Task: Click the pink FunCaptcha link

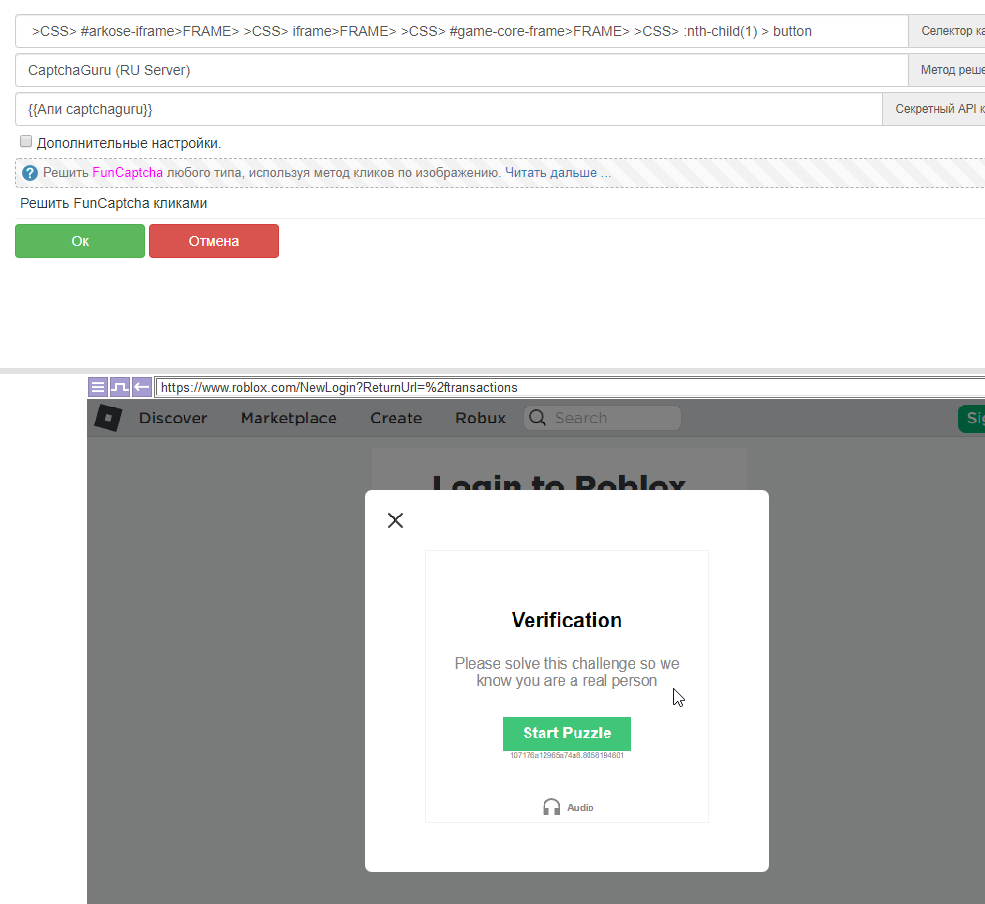Action: pyautogui.click(x=127, y=173)
